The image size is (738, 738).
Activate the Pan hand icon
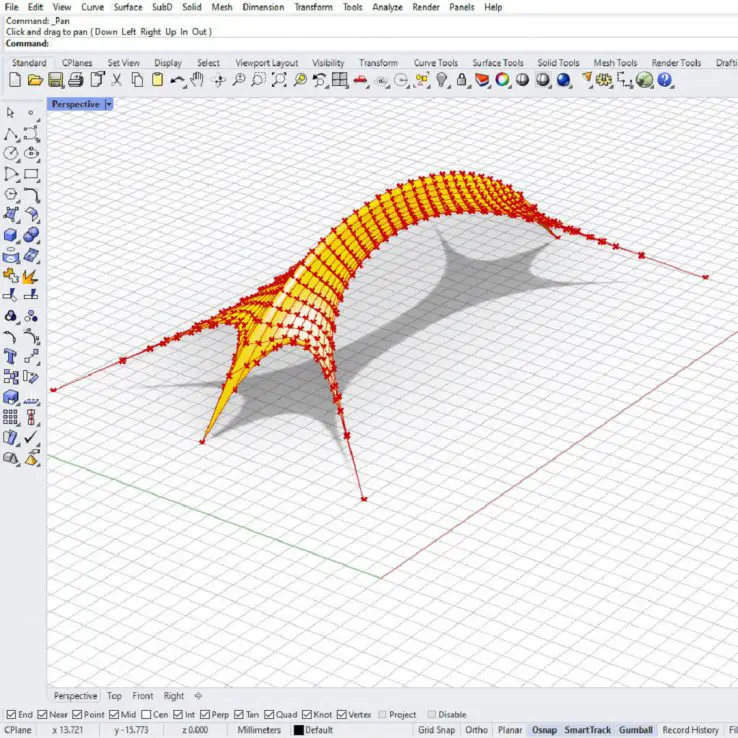tap(198, 80)
